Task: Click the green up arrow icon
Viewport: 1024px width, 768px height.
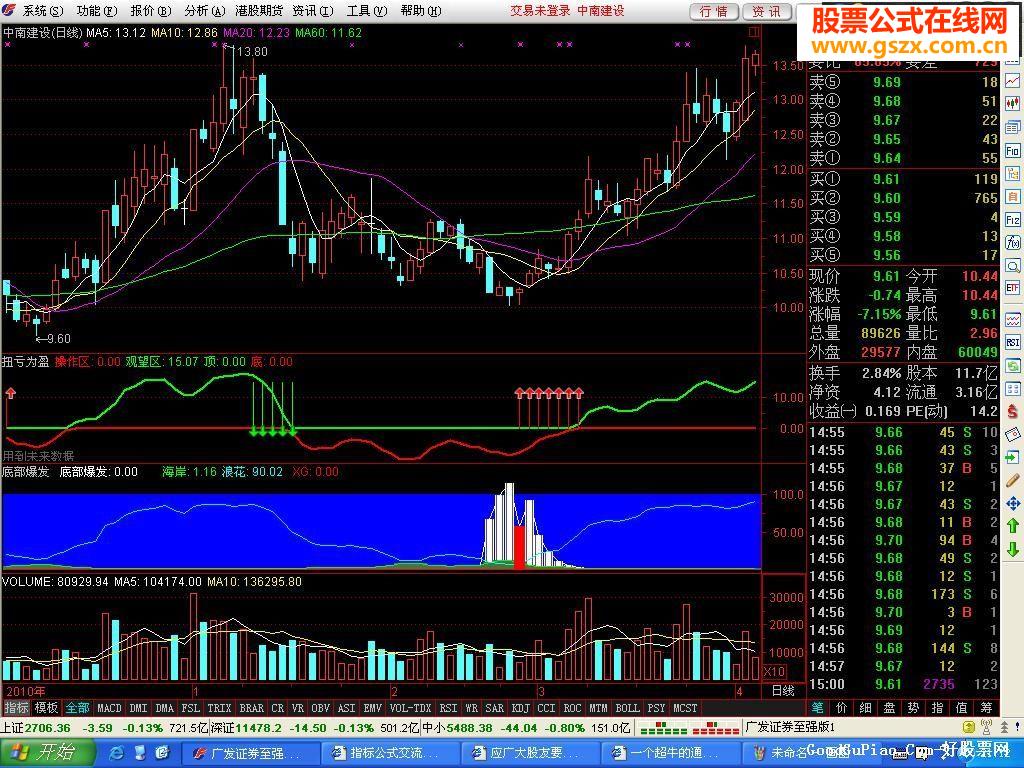Action: click(x=1012, y=526)
